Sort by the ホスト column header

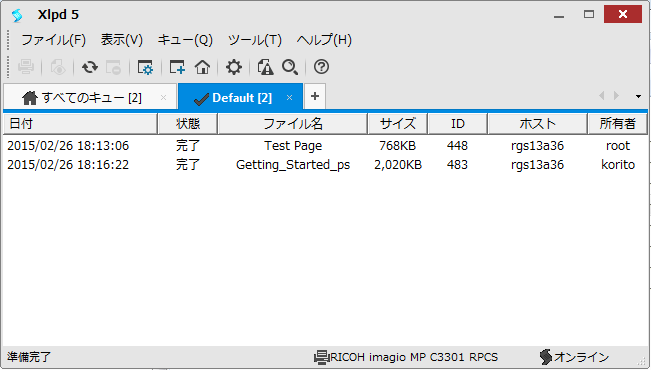click(537, 124)
